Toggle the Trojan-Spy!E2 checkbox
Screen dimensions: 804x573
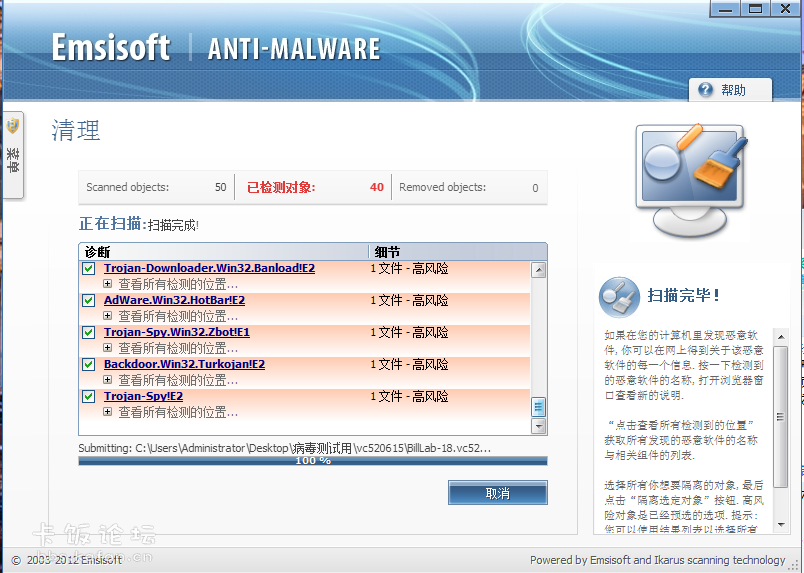pos(89,397)
